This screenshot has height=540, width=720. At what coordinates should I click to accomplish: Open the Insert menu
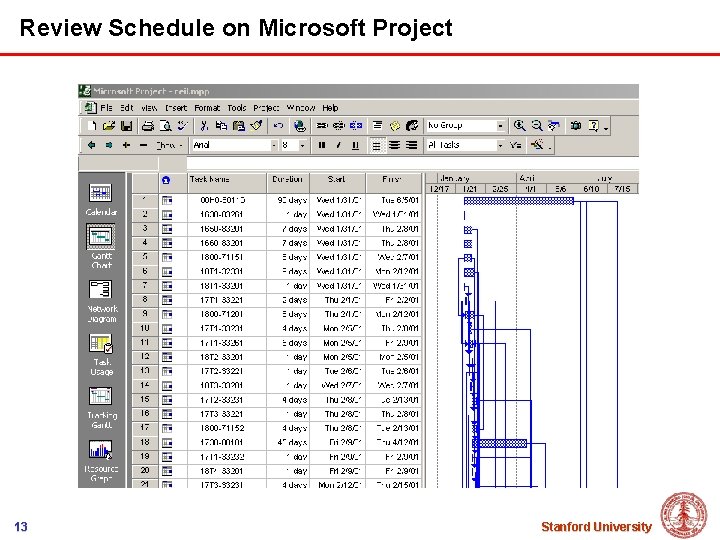[x=176, y=108]
